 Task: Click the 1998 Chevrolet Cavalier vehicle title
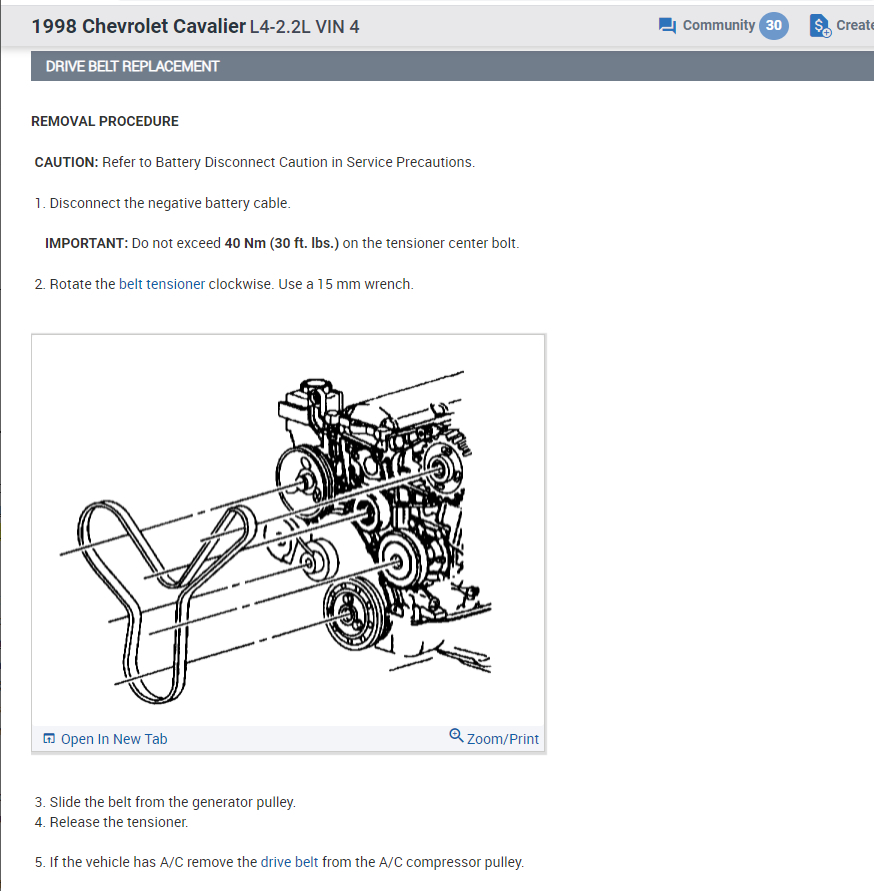(138, 26)
